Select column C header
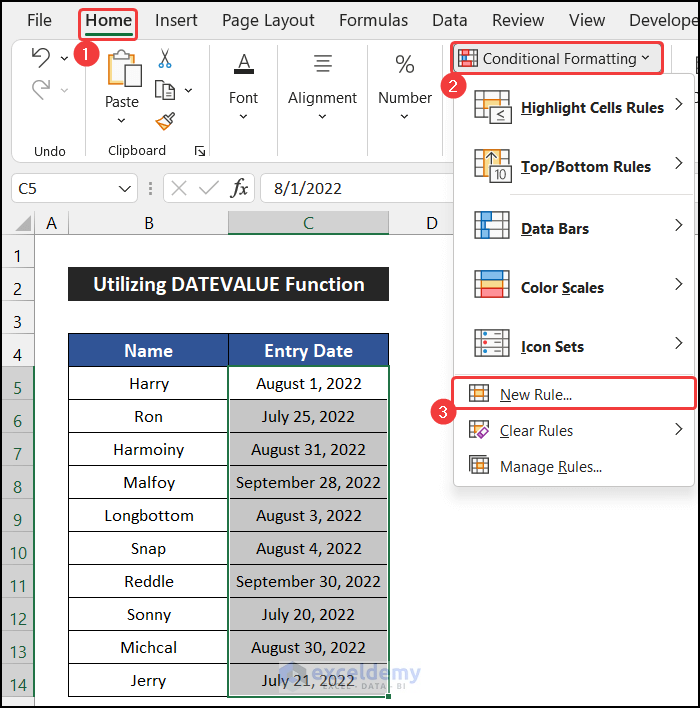Image resolution: width=700 pixels, height=708 pixels. pos(308,223)
